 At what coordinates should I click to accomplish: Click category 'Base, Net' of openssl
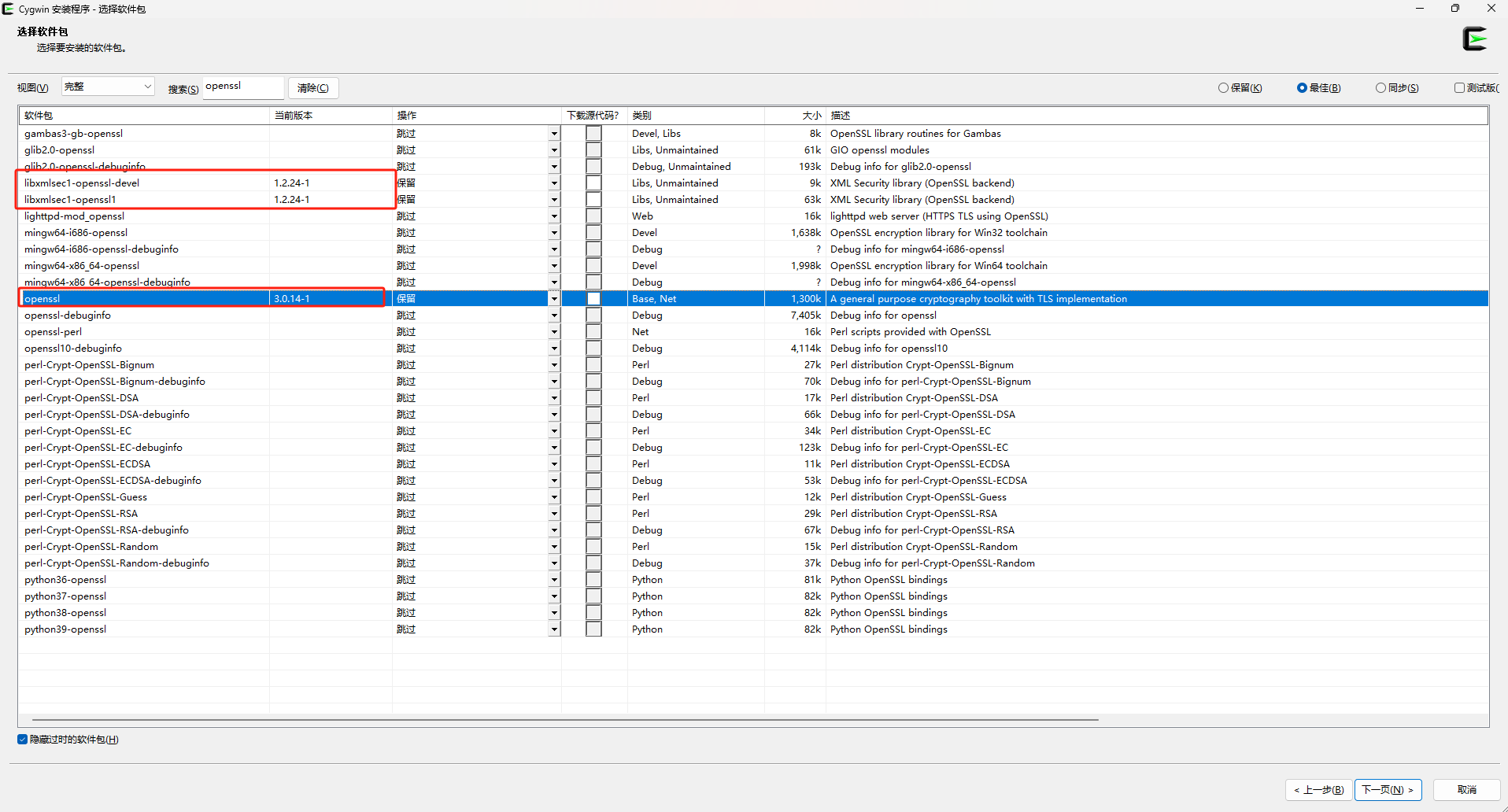click(x=654, y=299)
